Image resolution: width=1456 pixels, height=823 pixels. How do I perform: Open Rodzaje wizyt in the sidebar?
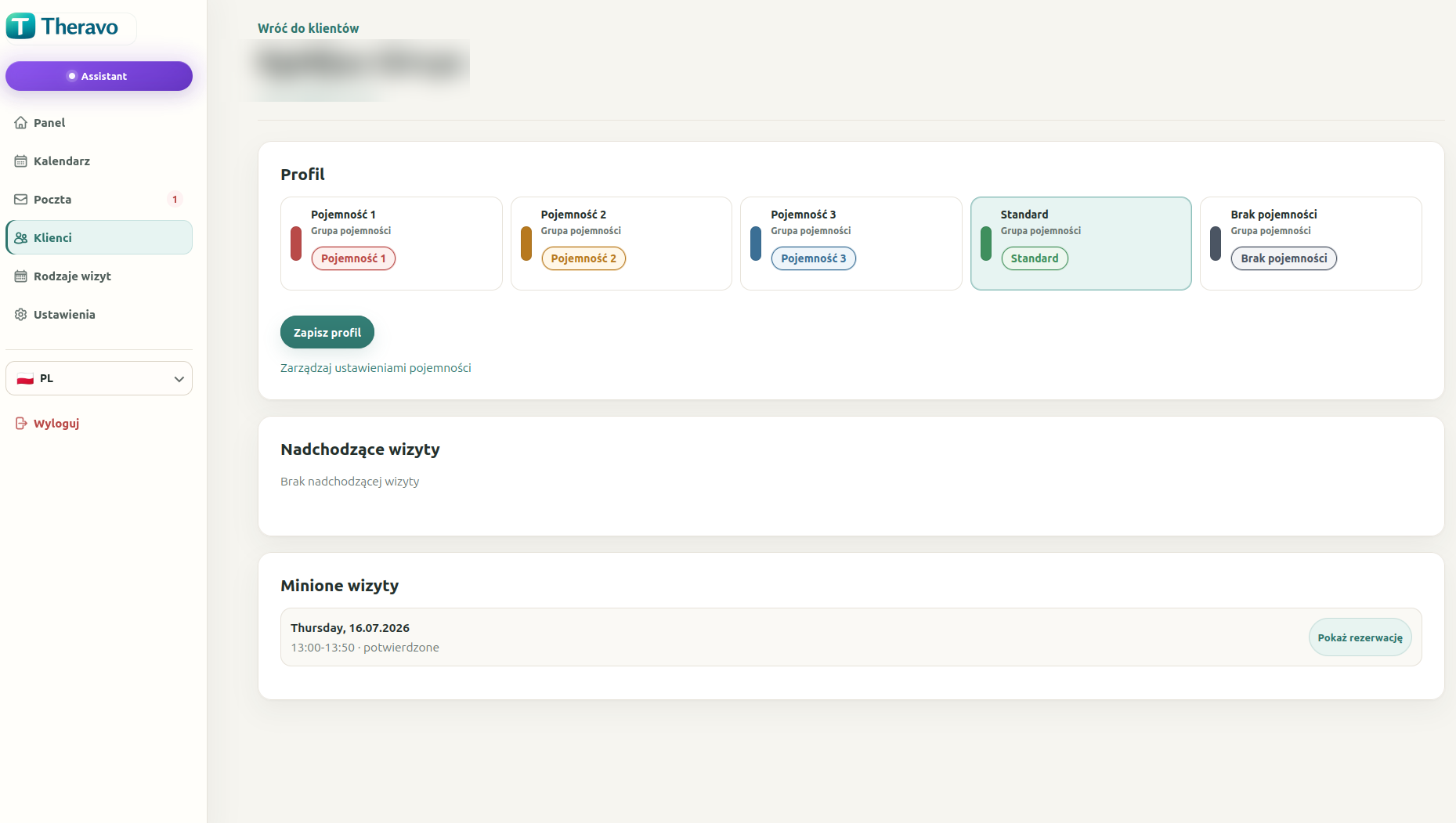coord(99,276)
